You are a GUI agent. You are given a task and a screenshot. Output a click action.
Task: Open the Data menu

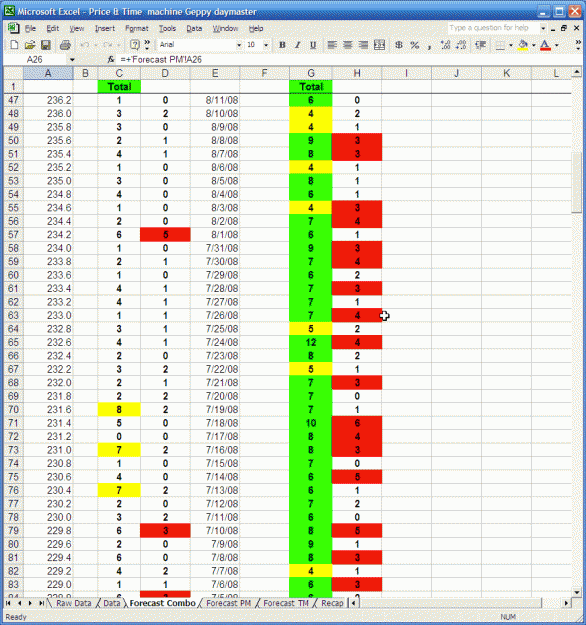pos(194,28)
